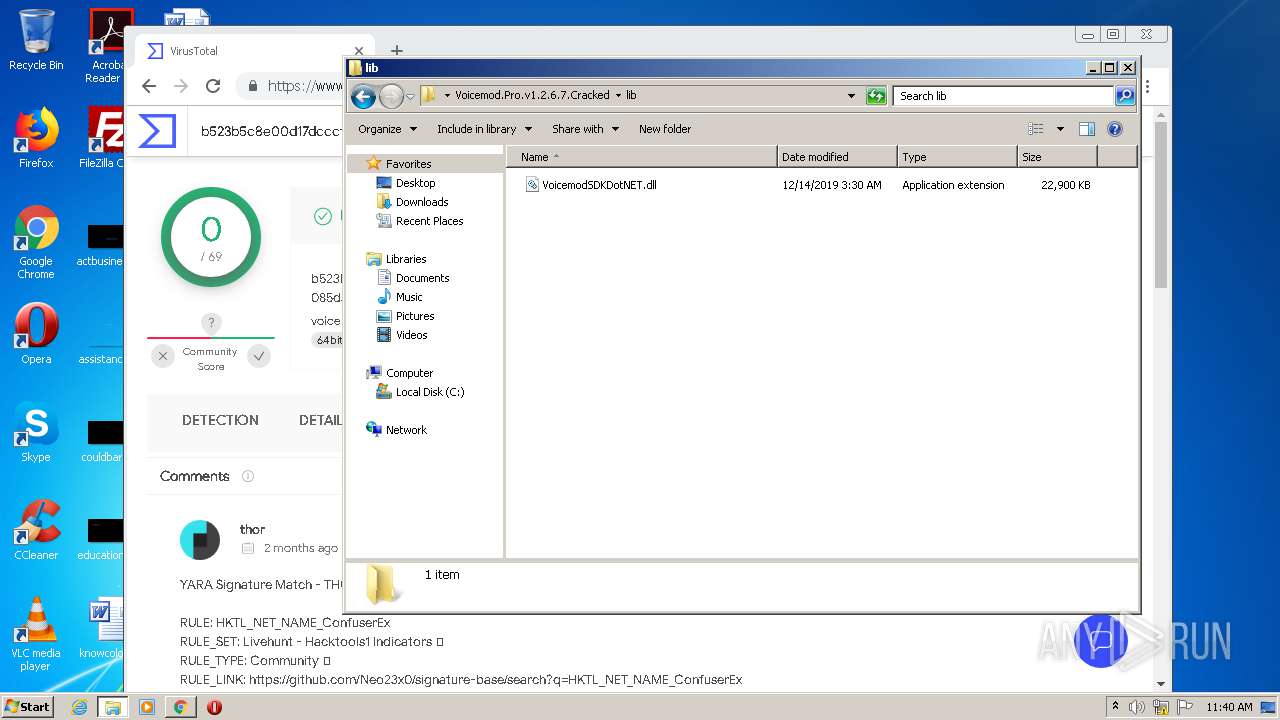The height and width of the screenshot is (720, 1280).
Task: Click the Search lib input field
Action: [x=1003, y=96]
